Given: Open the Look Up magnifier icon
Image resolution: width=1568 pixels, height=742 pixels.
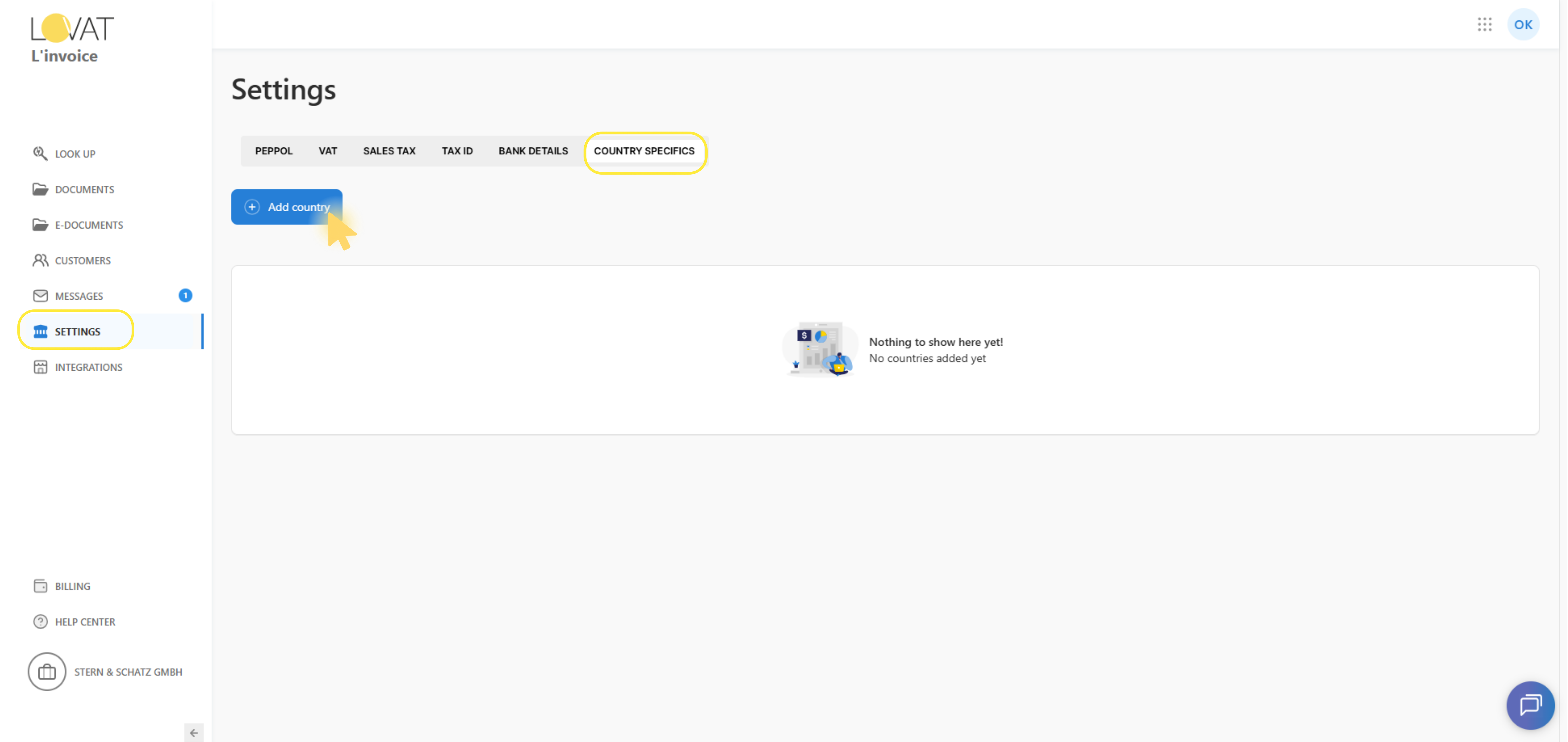Looking at the screenshot, I should coord(40,153).
